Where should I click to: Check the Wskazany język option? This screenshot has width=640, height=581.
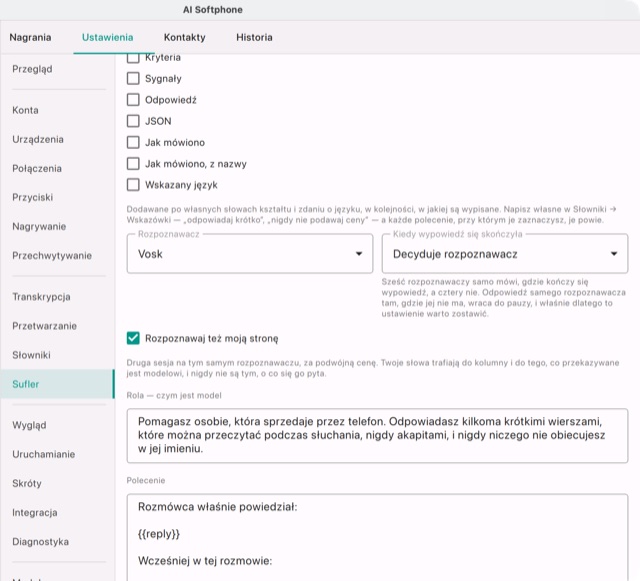[x=133, y=185]
